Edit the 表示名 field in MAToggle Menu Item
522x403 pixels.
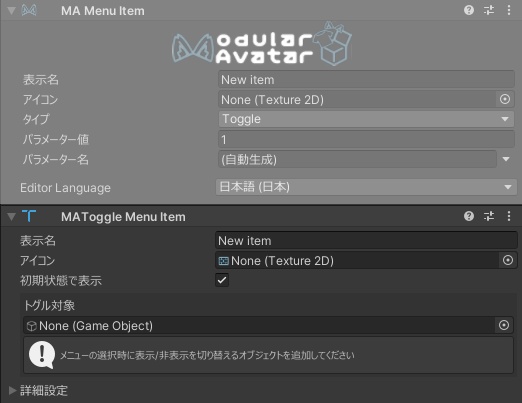[x=366, y=241]
